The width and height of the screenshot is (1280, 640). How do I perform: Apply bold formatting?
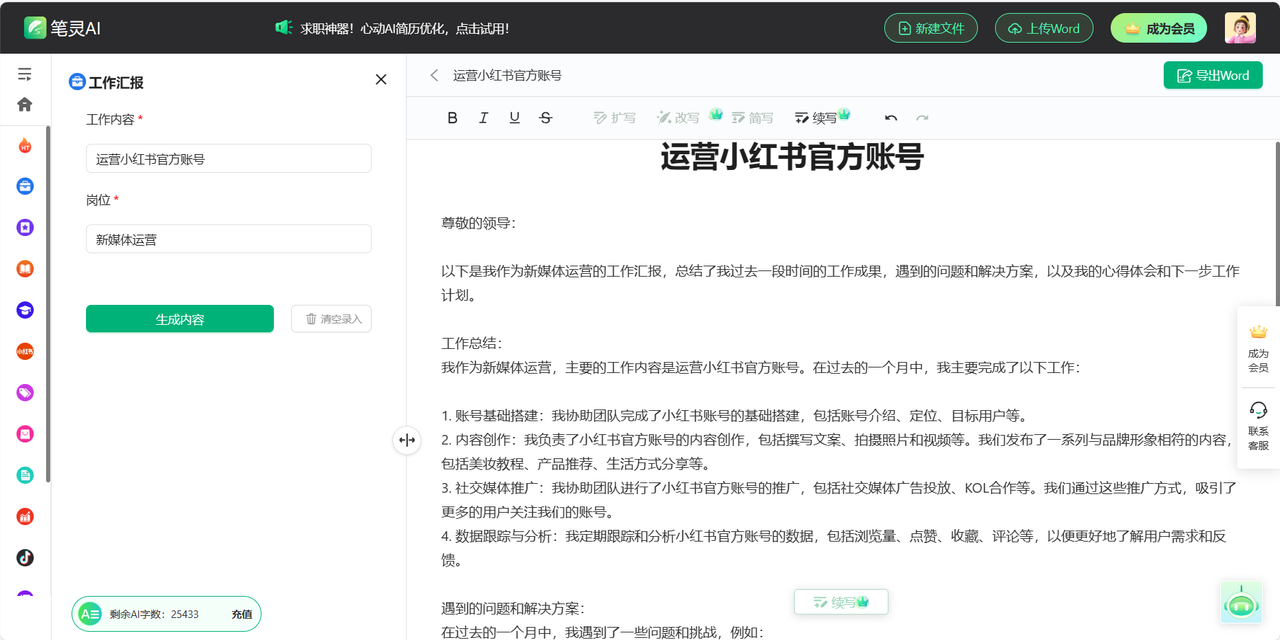[452, 118]
